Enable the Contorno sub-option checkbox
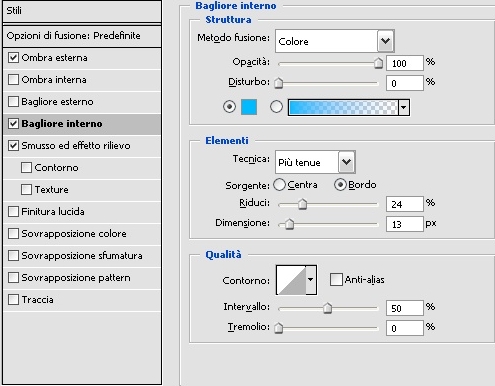 coord(26,168)
